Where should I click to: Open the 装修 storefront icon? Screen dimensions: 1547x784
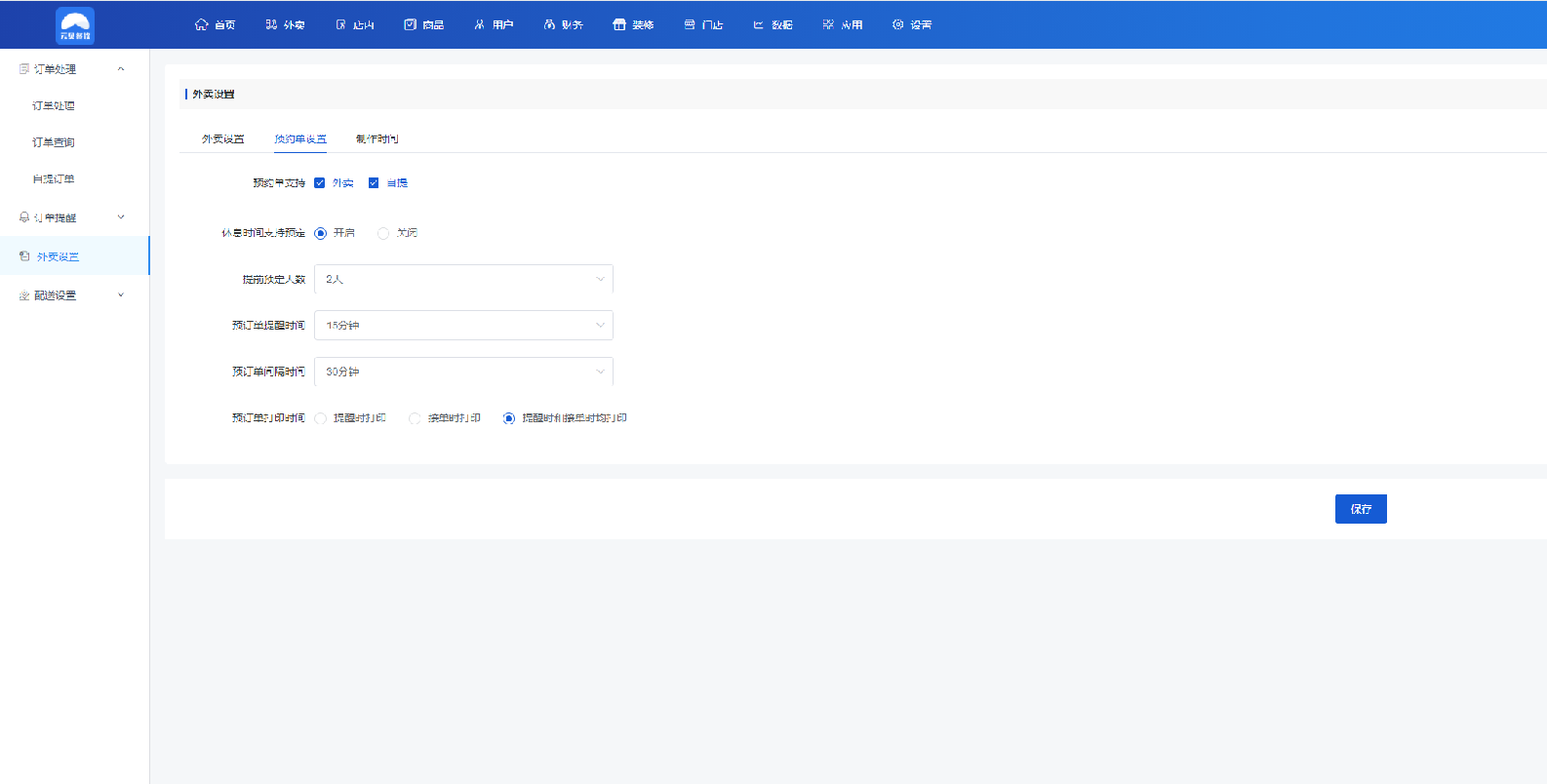coord(619,24)
